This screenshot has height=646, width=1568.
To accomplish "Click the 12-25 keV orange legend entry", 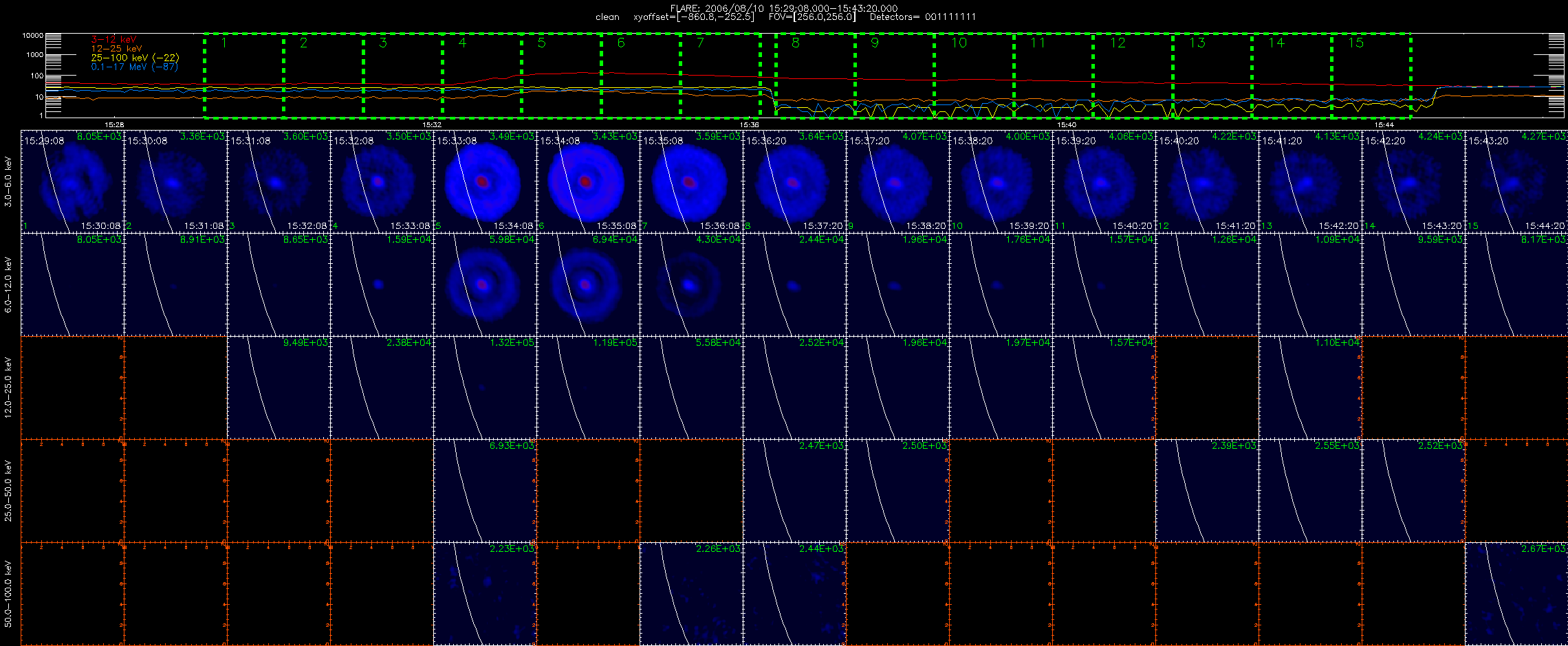I will point(116,49).
